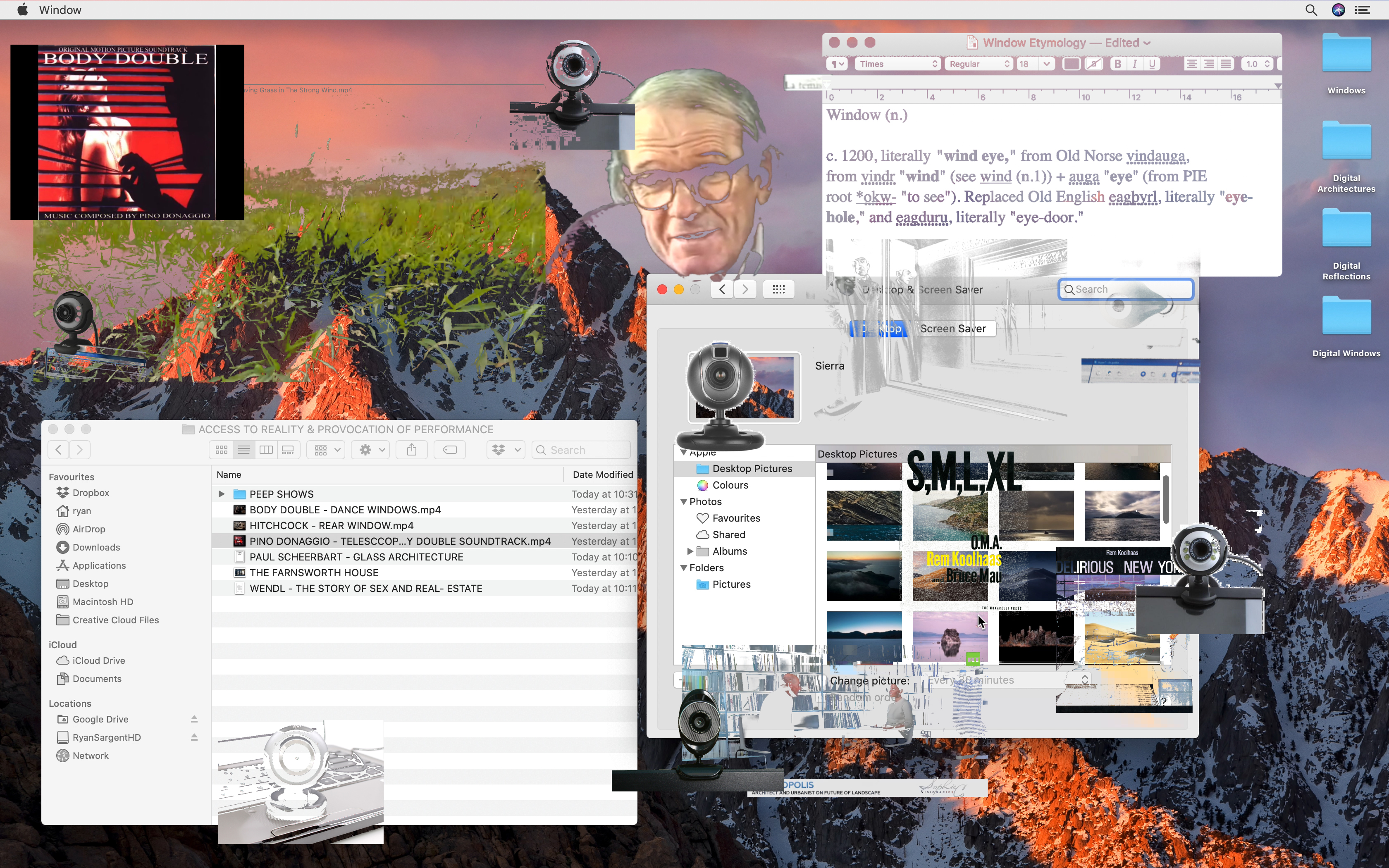This screenshot has height=868, width=1389.
Task: Switch Finder to list view
Action: 244,450
